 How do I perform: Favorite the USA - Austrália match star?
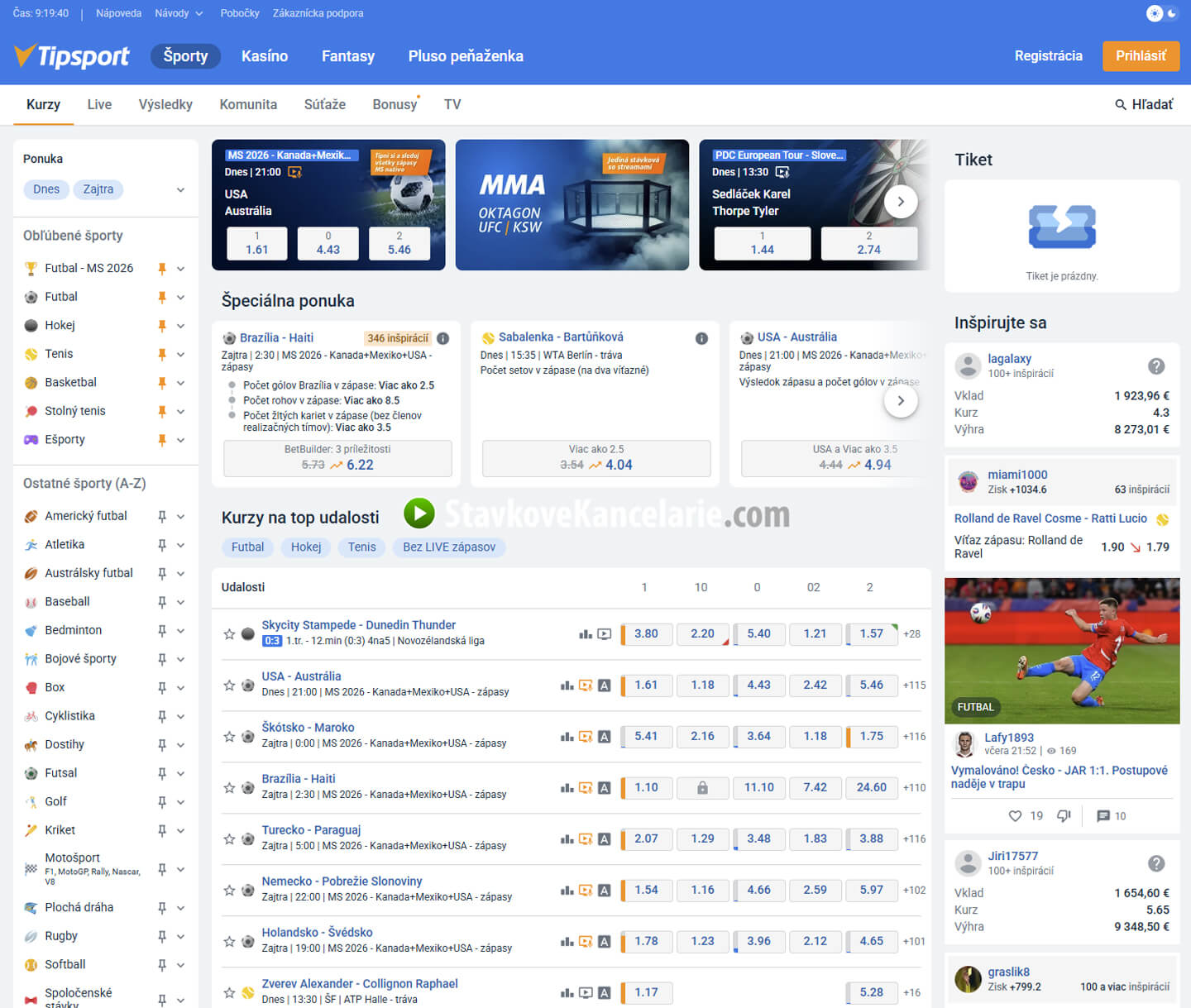229,685
